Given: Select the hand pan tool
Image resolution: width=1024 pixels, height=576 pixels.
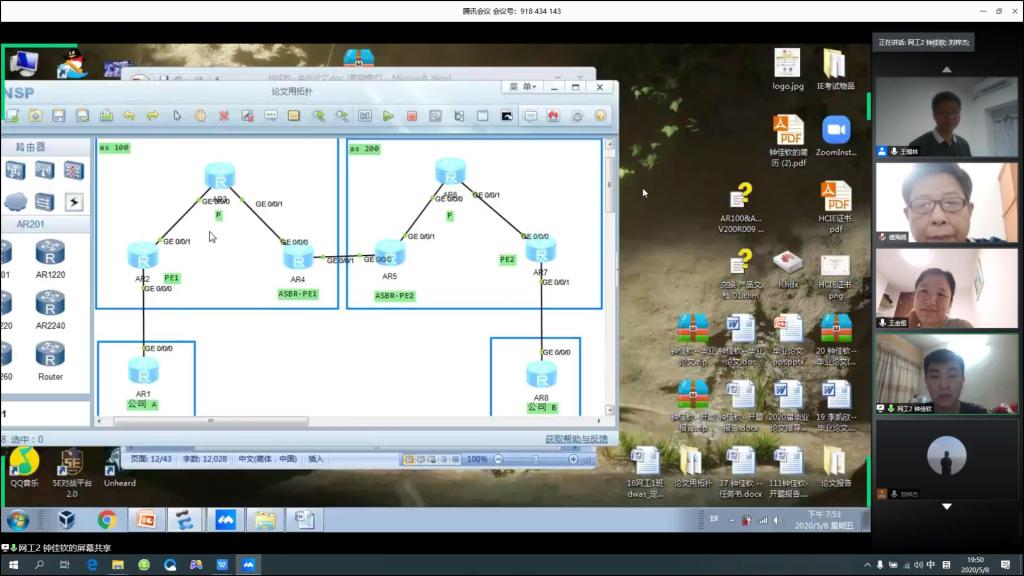Looking at the screenshot, I should tap(200, 116).
